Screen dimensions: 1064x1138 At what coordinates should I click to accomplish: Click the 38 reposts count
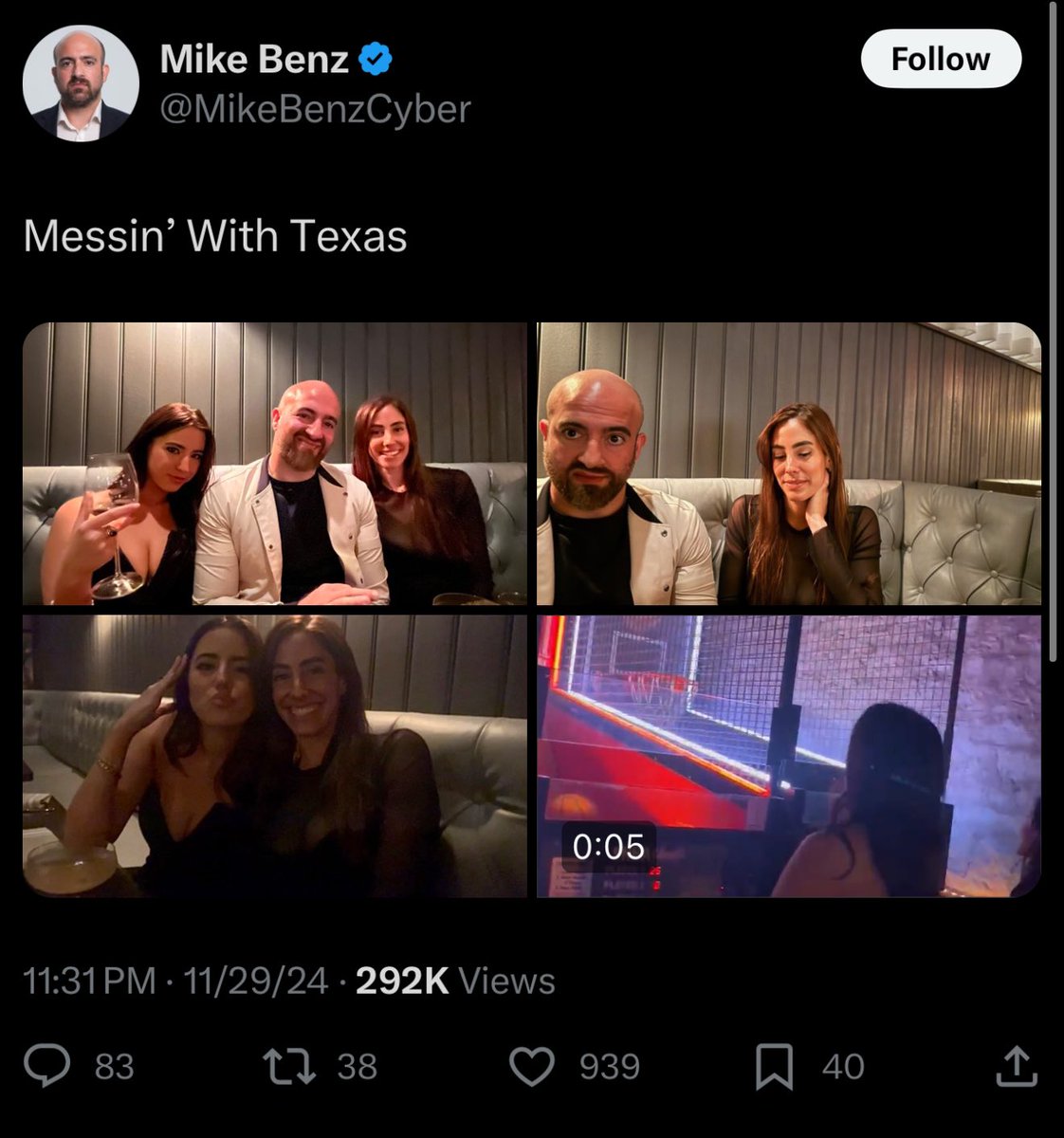click(358, 1067)
